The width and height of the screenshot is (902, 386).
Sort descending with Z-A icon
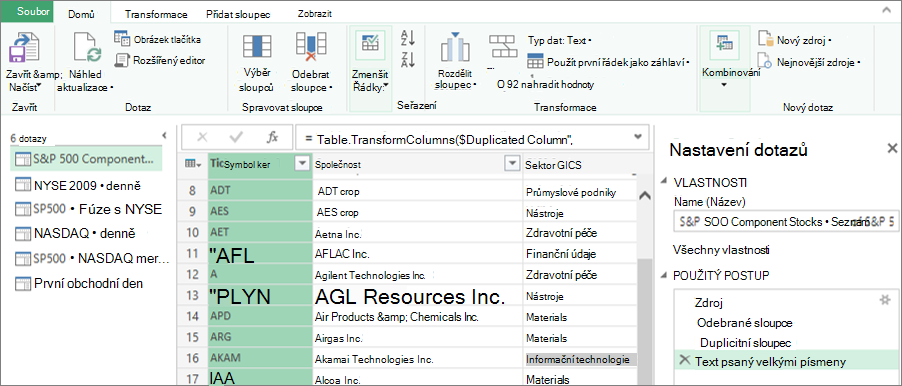point(408,59)
